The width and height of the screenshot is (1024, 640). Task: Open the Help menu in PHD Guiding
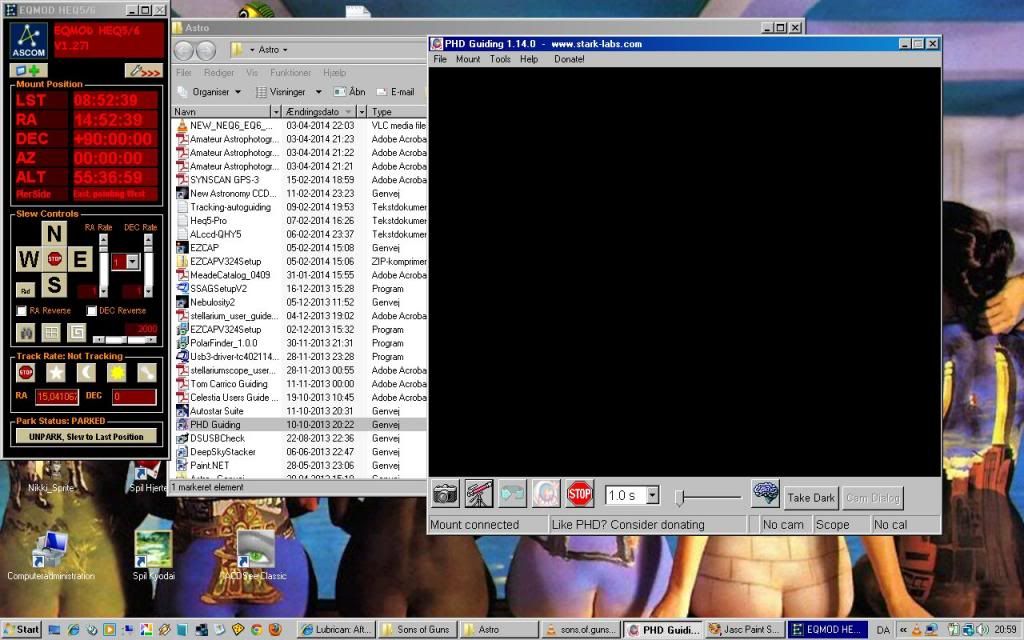click(529, 59)
